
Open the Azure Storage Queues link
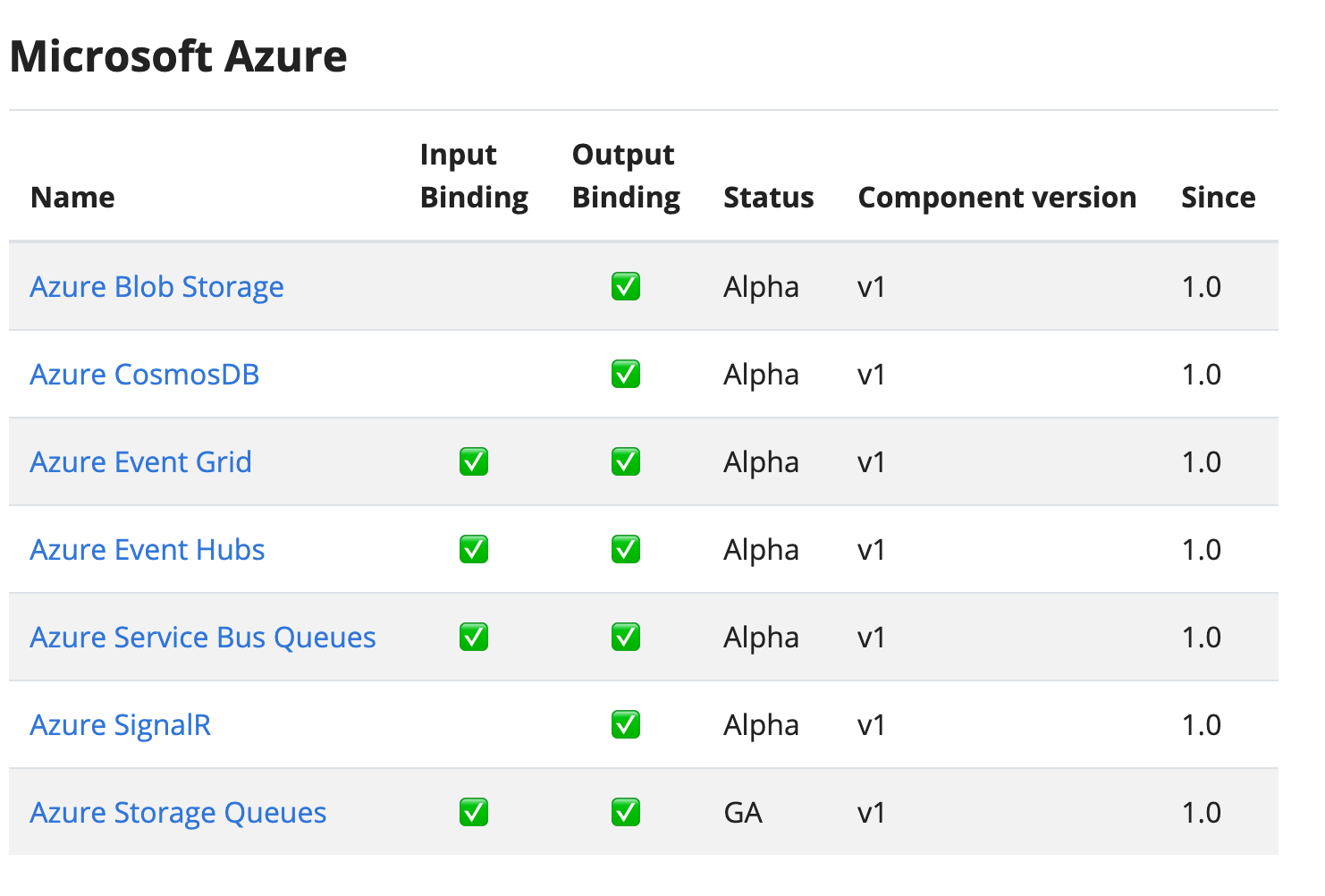[x=178, y=813]
